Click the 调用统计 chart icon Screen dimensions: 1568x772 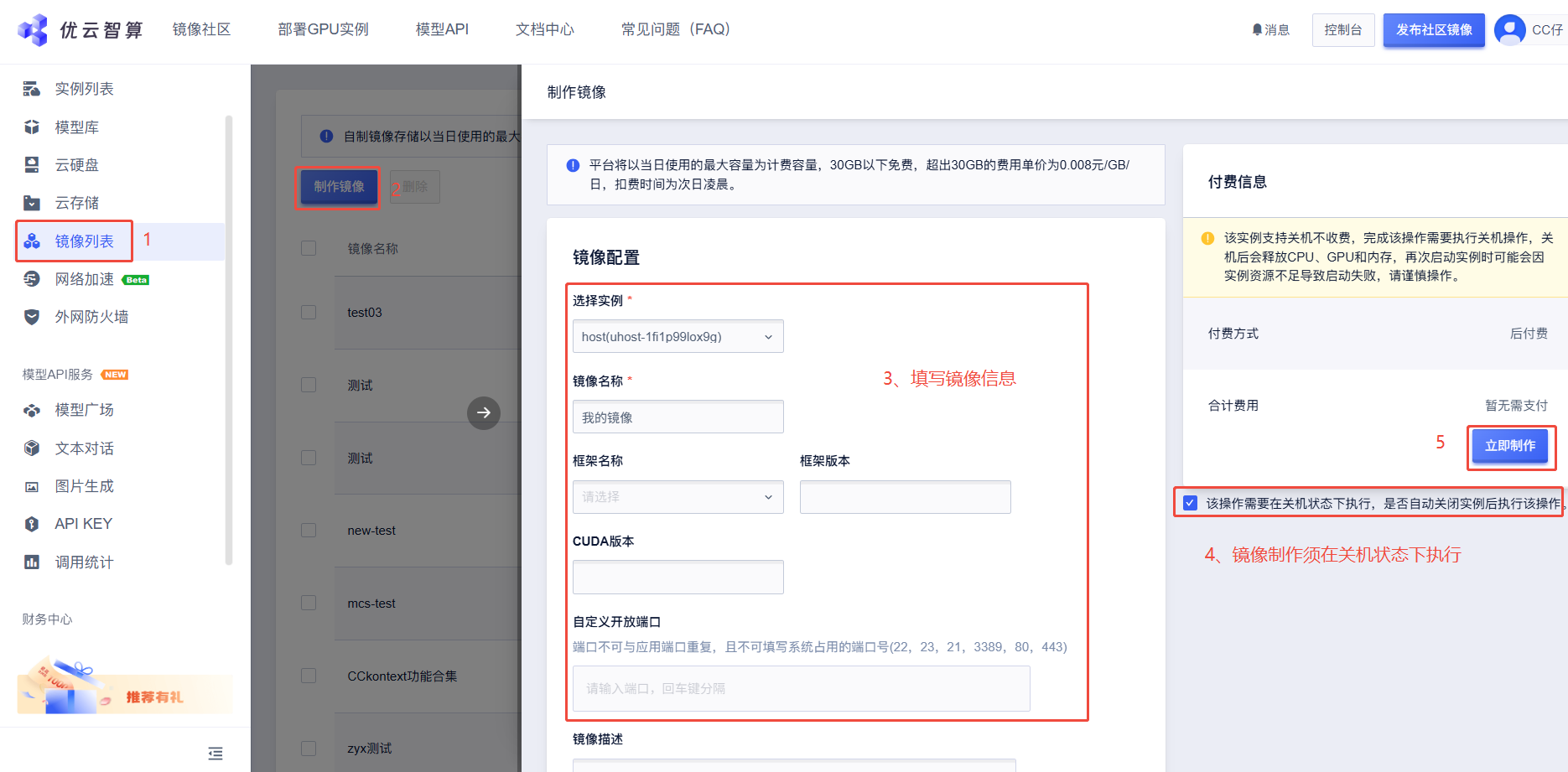click(x=32, y=562)
